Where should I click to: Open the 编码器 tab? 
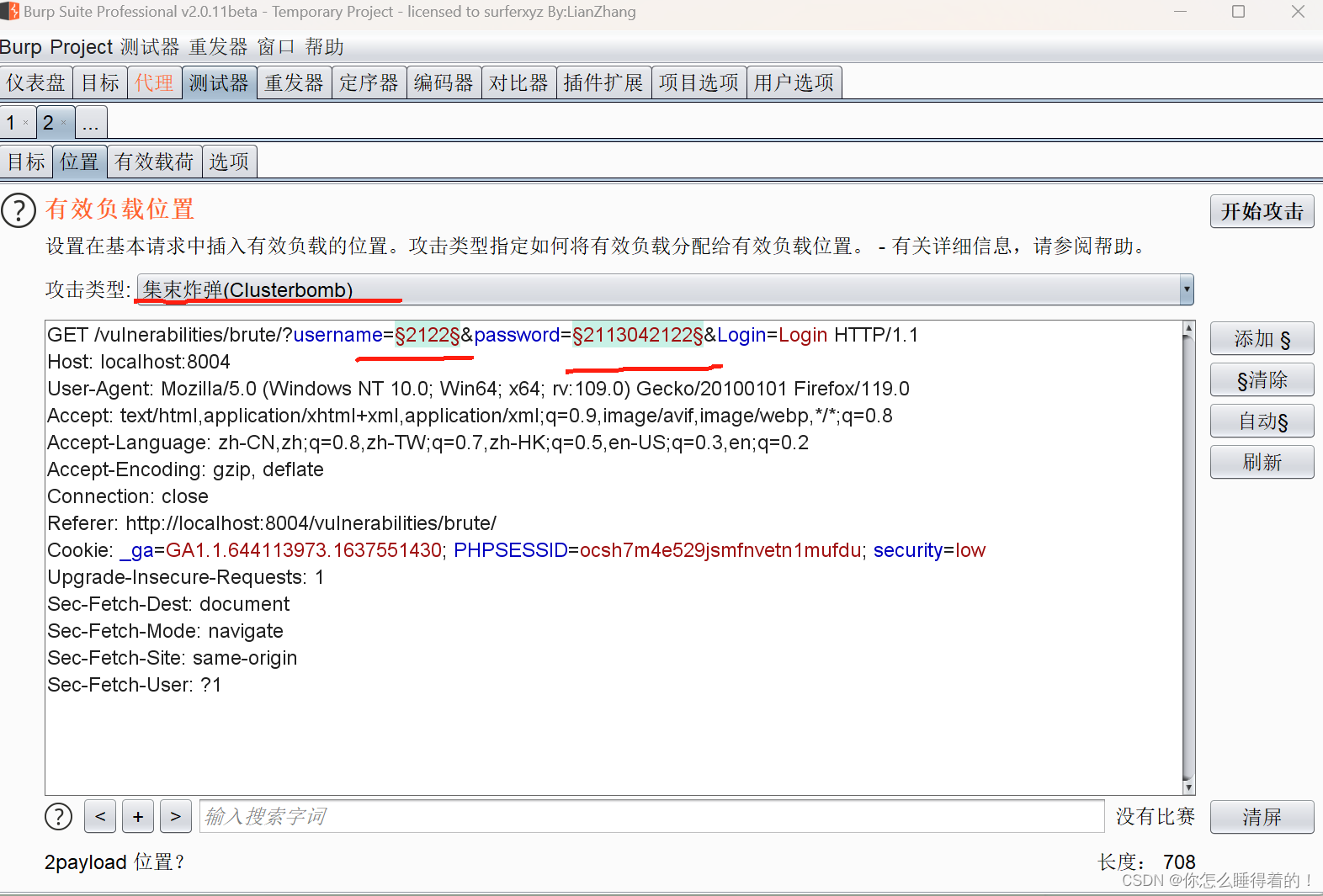tap(444, 82)
